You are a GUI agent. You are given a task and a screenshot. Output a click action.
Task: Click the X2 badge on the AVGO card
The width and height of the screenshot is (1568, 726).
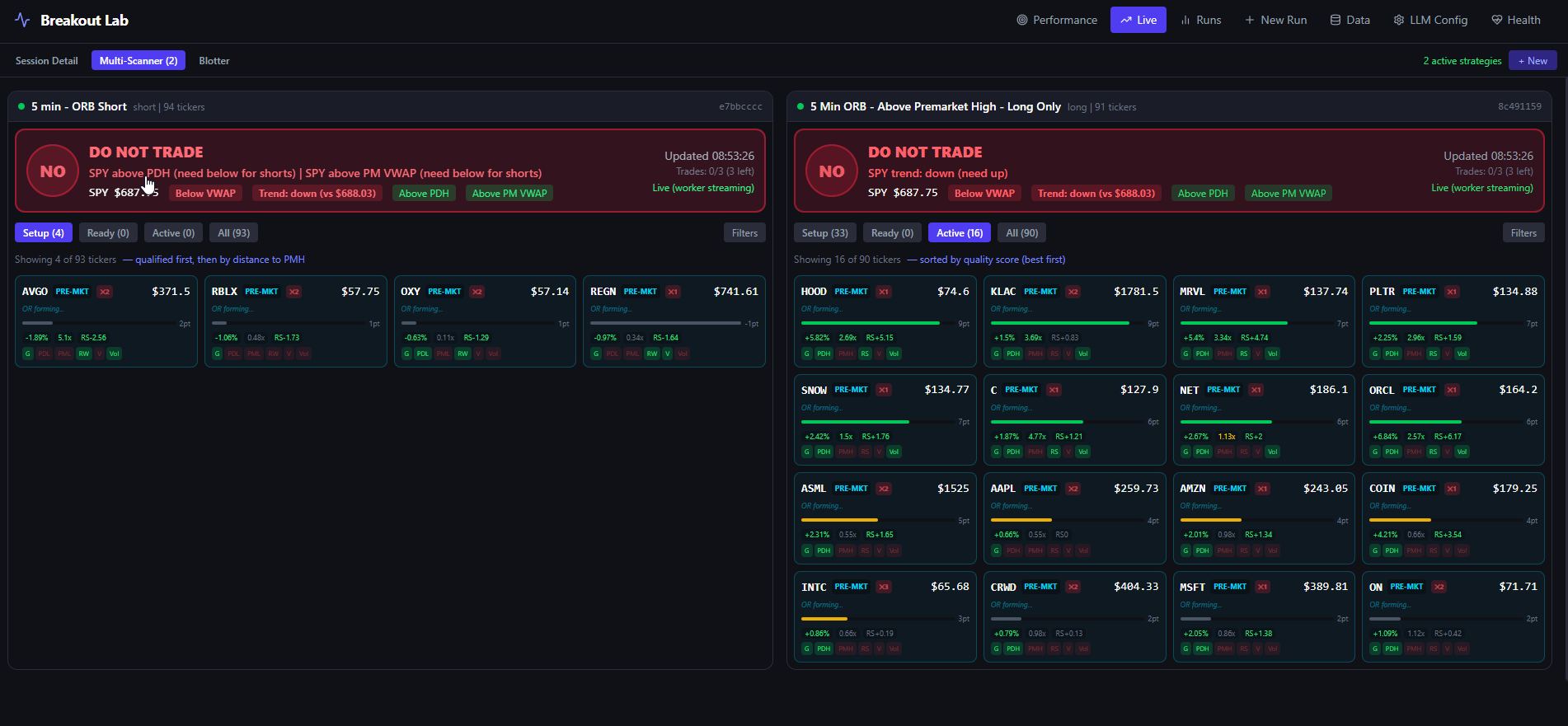105,292
